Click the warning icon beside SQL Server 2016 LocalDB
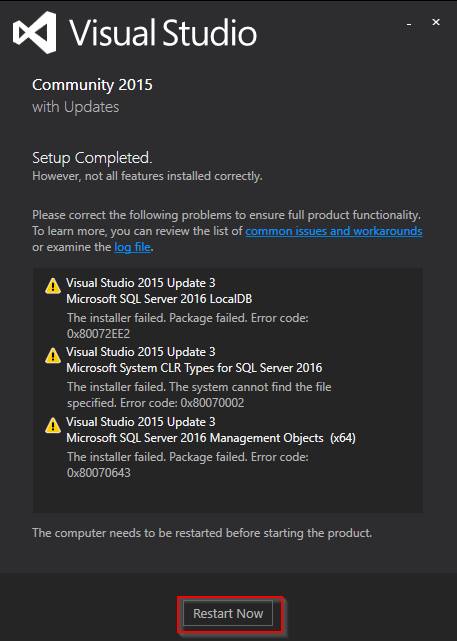457x641 pixels. tap(53, 286)
